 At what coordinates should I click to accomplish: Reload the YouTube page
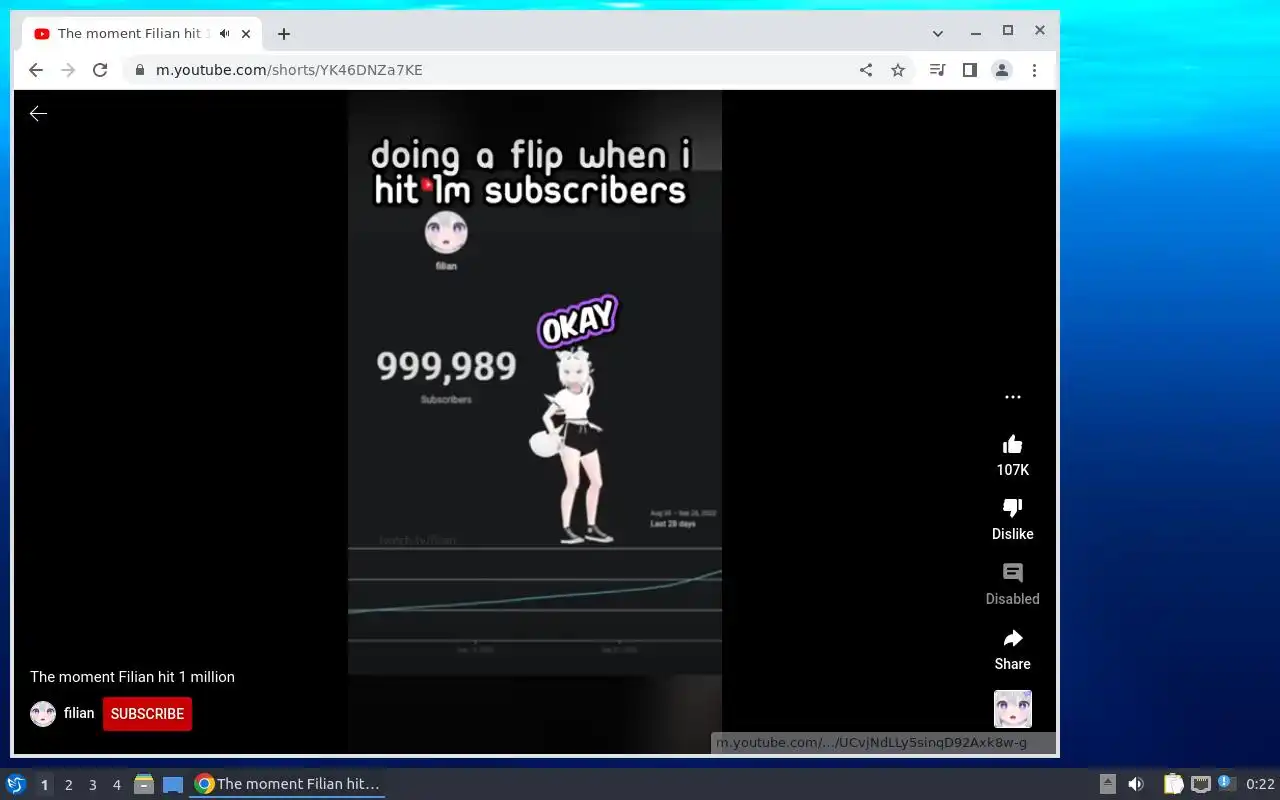click(100, 70)
